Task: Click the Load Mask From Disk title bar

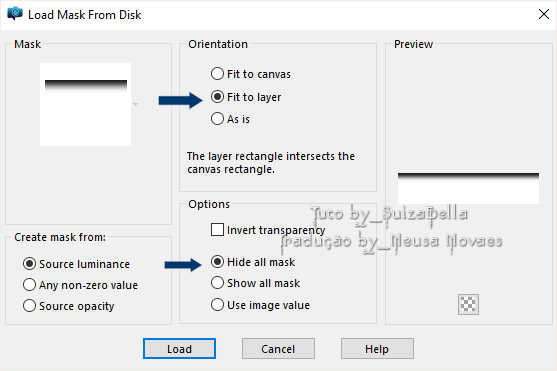Action: 278,15
